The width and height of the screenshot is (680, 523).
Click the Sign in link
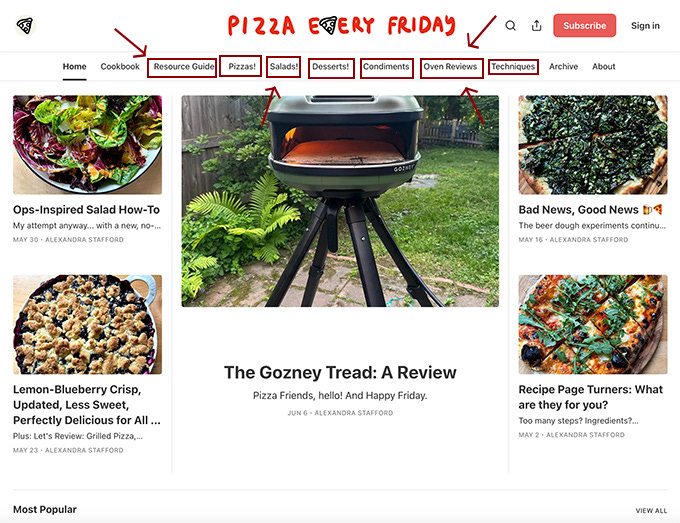point(645,26)
